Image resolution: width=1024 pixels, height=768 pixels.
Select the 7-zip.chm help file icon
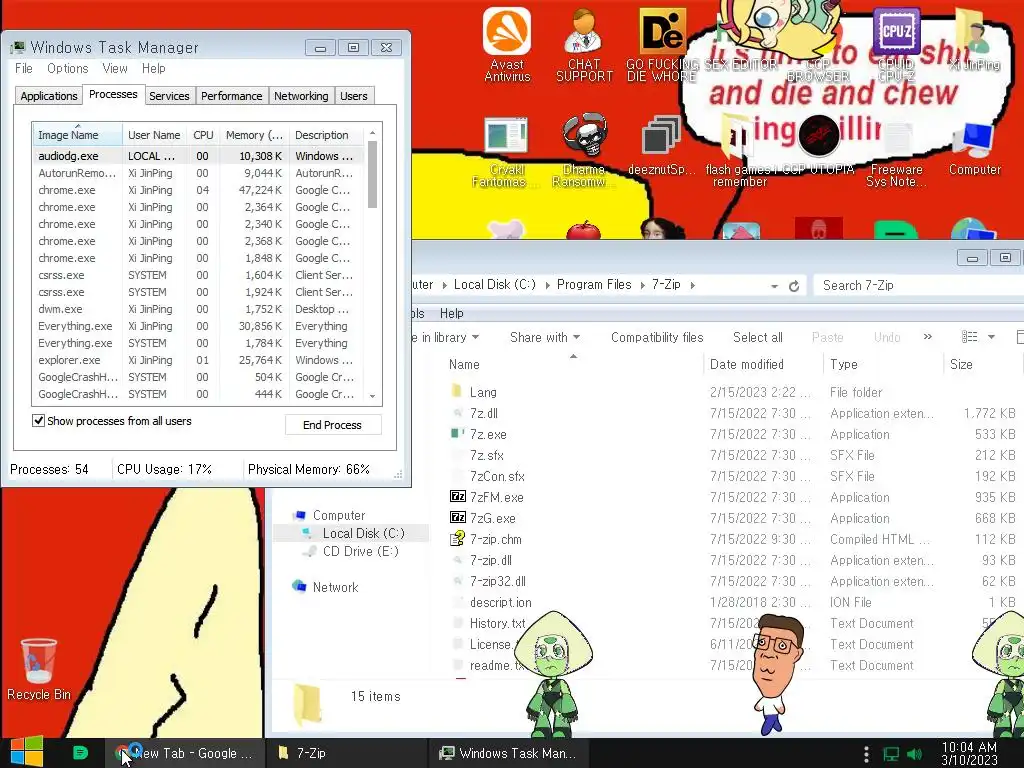(x=458, y=539)
